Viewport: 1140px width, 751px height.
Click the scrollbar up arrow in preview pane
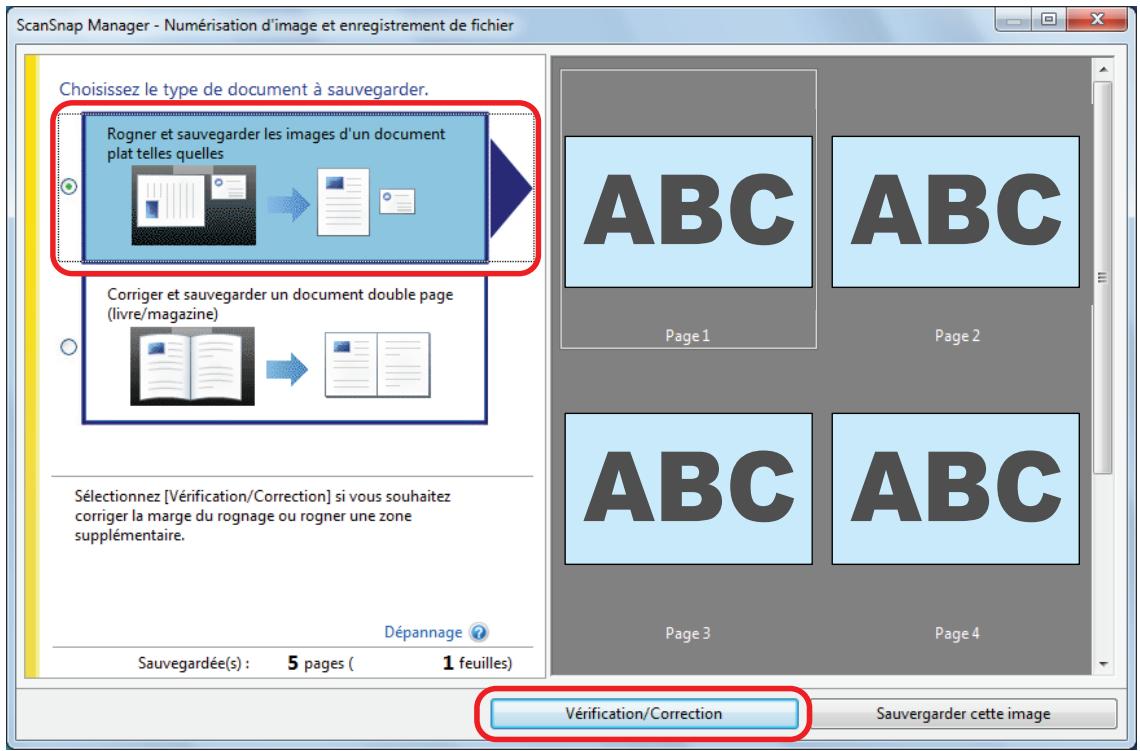[x=1103, y=70]
